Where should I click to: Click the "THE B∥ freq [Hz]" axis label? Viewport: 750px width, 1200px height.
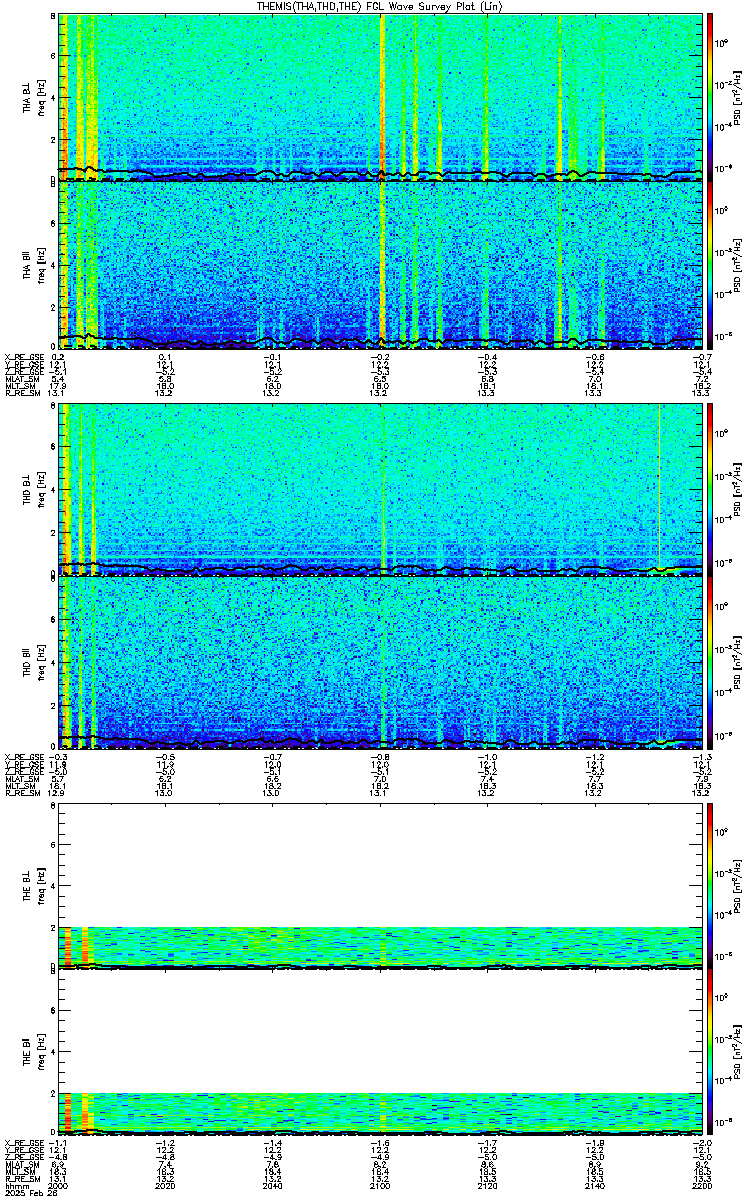pos(32,1051)
